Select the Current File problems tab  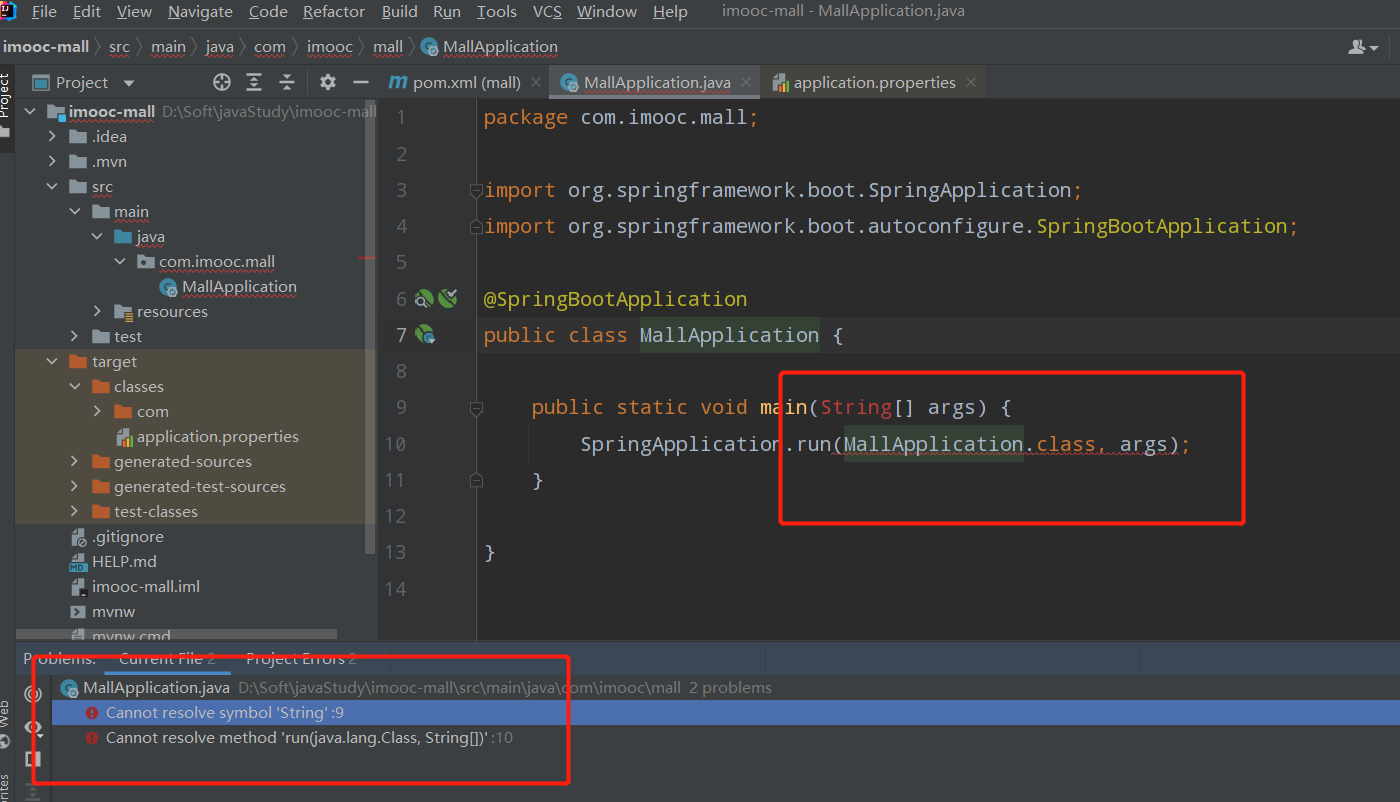pos(167,658)
